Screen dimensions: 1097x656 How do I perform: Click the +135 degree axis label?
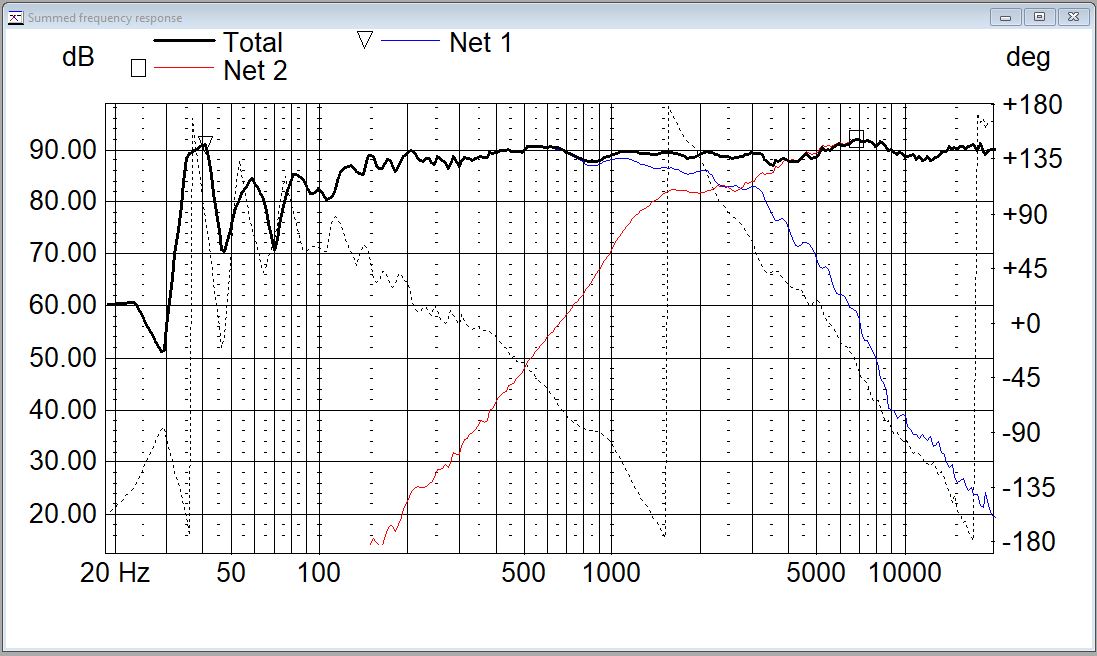click(1032, 159)
